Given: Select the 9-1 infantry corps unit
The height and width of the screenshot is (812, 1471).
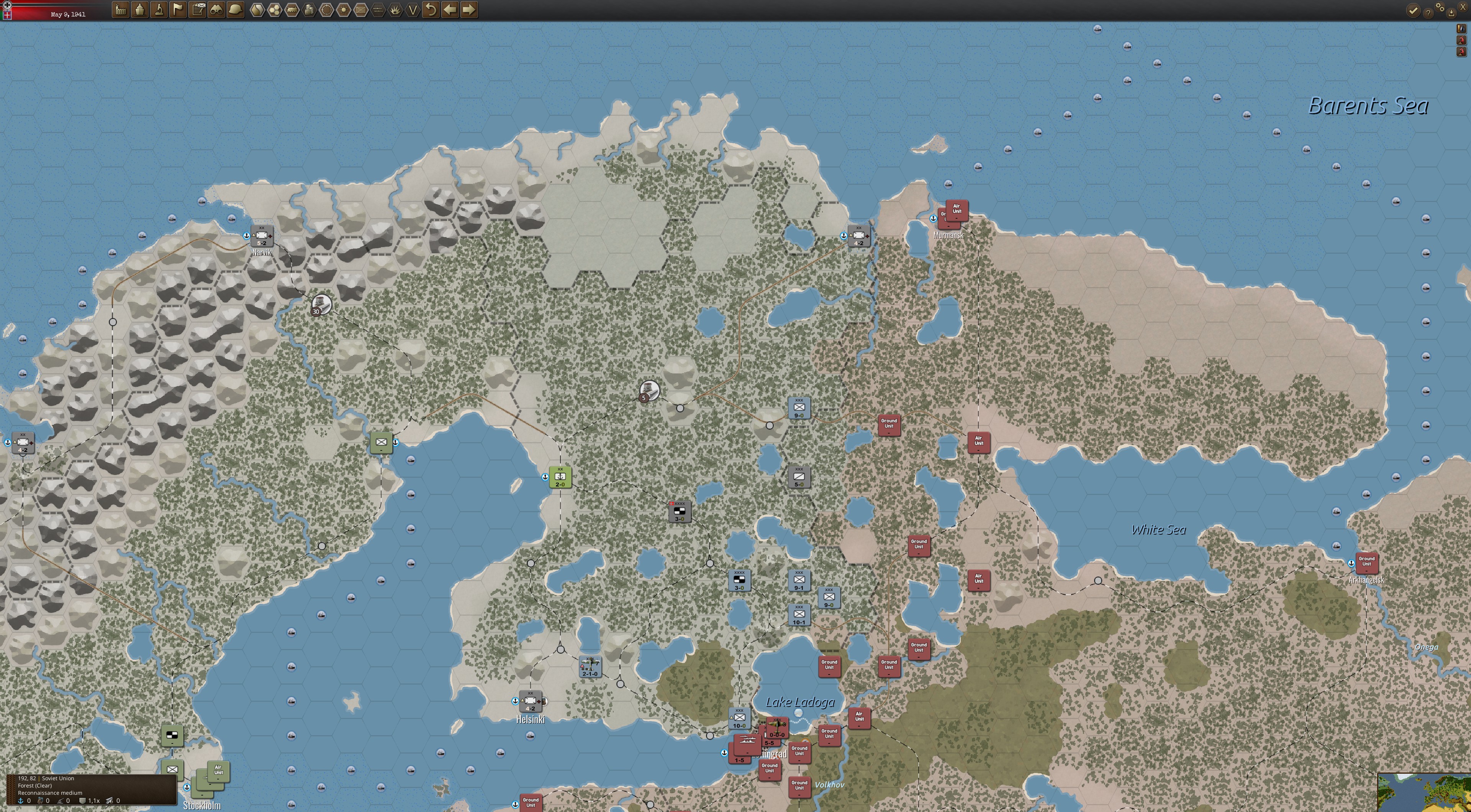Looking at the screenshot, I should (799, 581).
